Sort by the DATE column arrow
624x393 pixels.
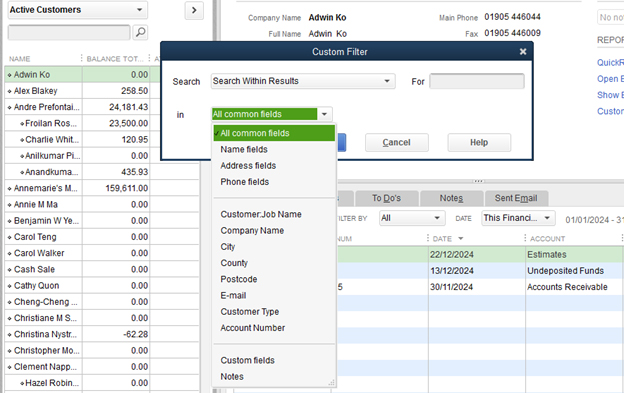tap(460, 239)
